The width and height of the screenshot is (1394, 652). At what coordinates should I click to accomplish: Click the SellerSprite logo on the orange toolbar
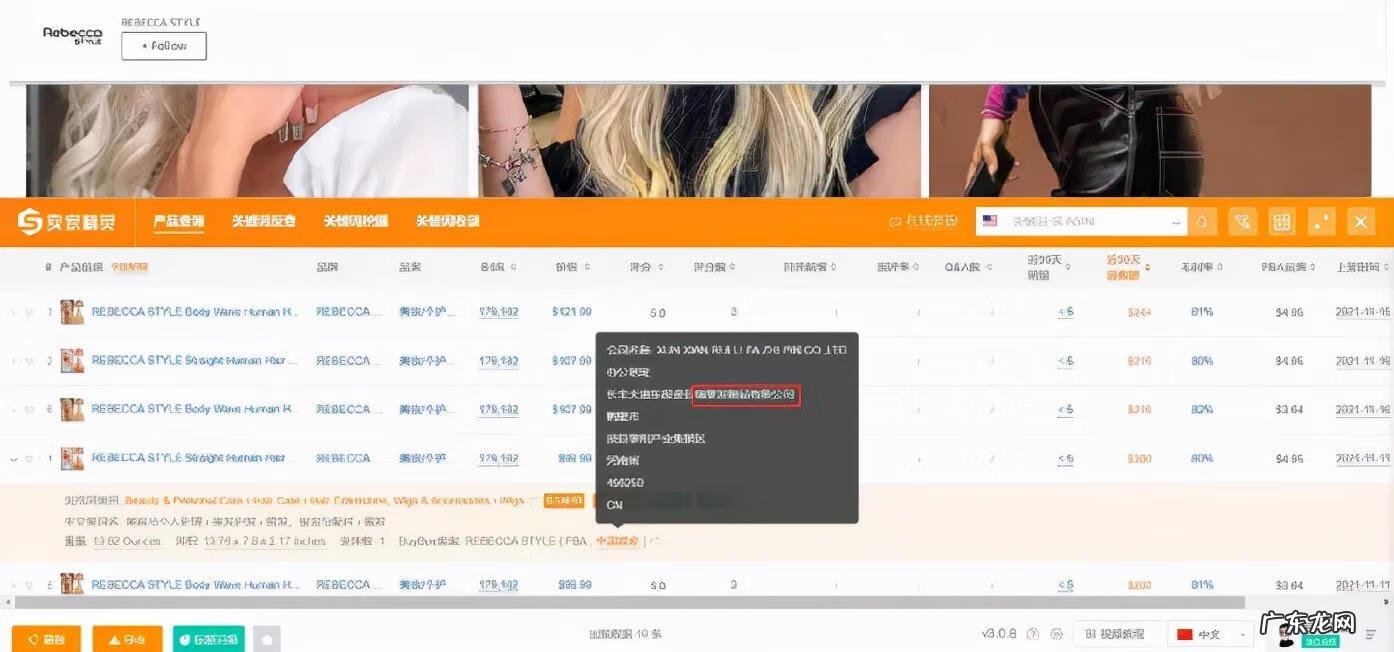point(66,221)
